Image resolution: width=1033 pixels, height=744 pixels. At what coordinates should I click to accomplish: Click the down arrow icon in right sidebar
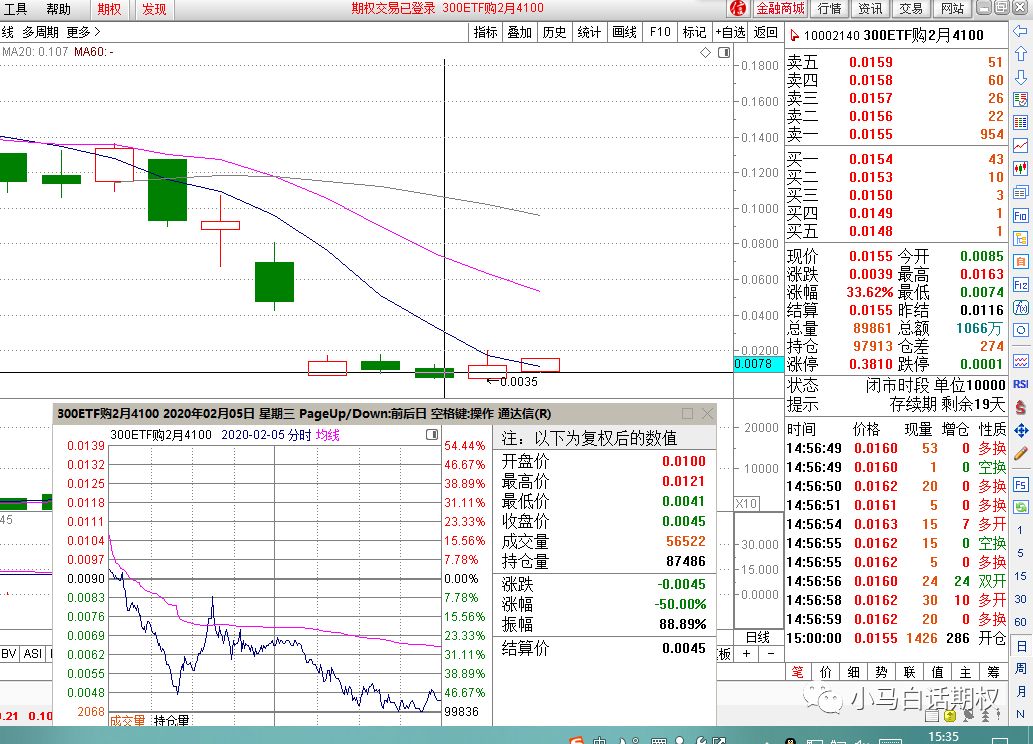coord(1020,76)
